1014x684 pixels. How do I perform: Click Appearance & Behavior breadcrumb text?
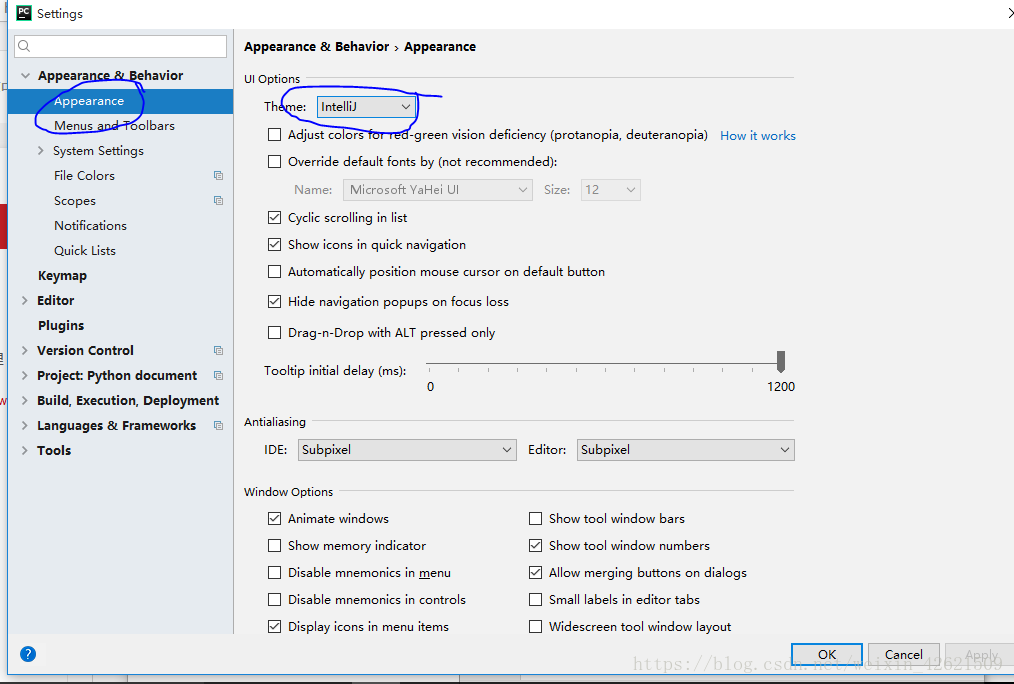point(316,47)
